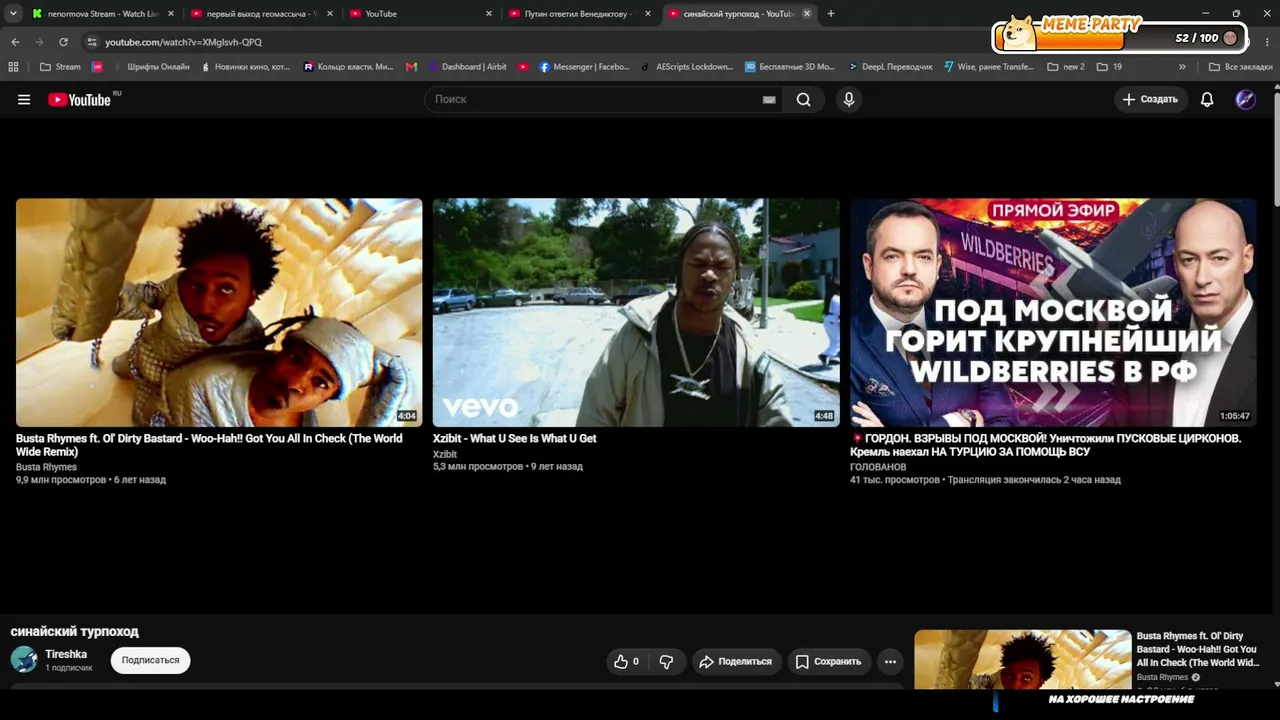Open the Tireshka channel avatar
Viewport: 1280px width, 720px height.
(x=24, y=659)
